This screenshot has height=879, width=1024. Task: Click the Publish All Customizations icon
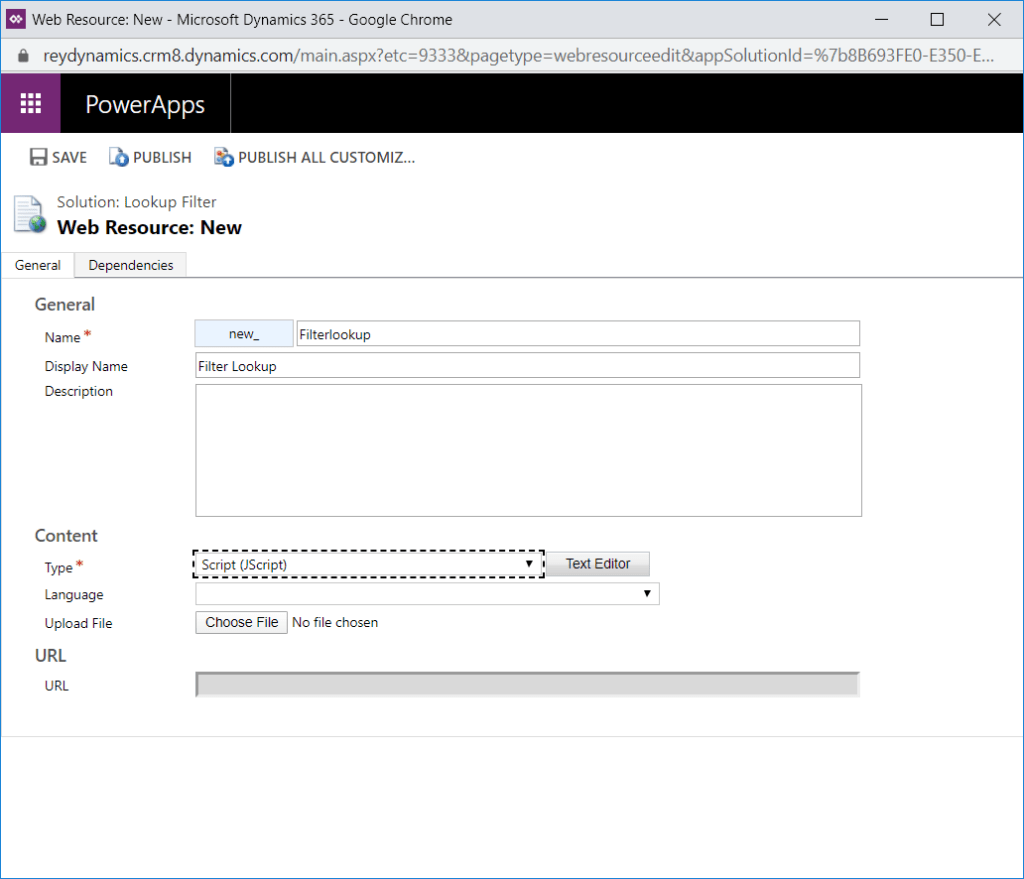223,157
